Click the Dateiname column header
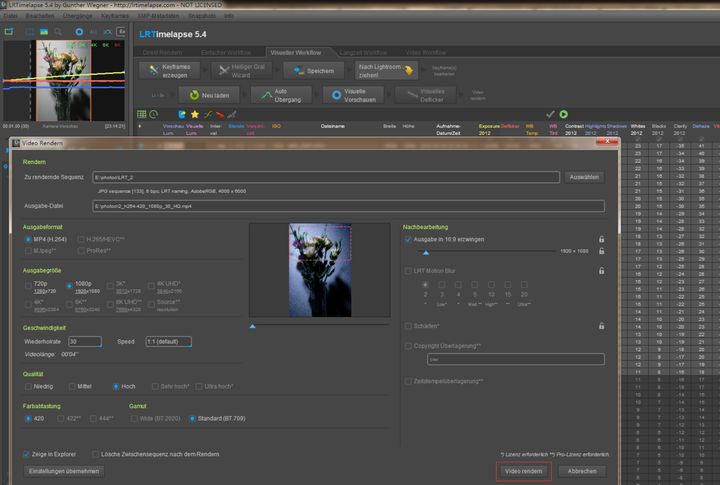 click(x=332, y=126)
